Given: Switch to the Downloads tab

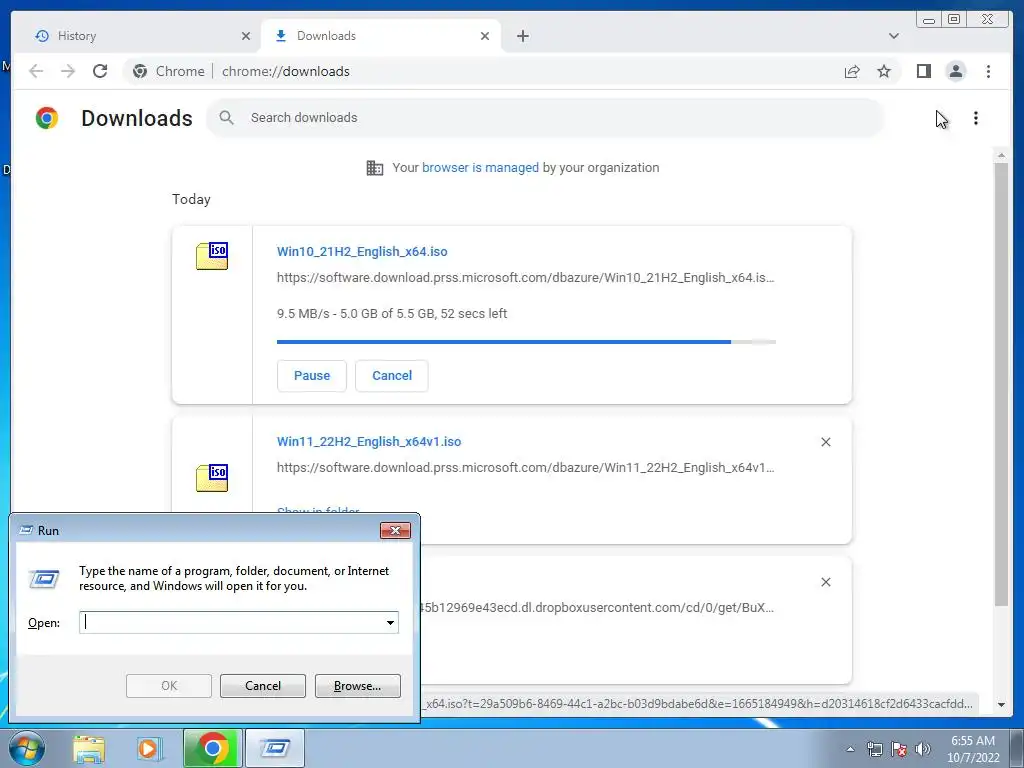Looking at the screenshot, I should [381, 36].
